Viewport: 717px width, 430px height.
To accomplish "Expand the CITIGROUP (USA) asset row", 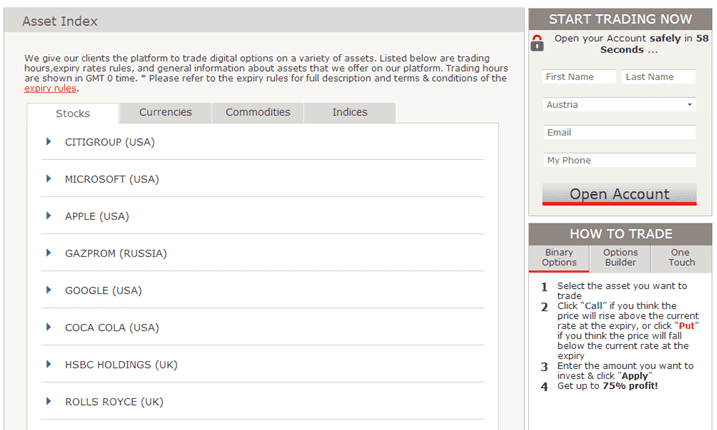I will pyautogui.click(x=48, y=142).
